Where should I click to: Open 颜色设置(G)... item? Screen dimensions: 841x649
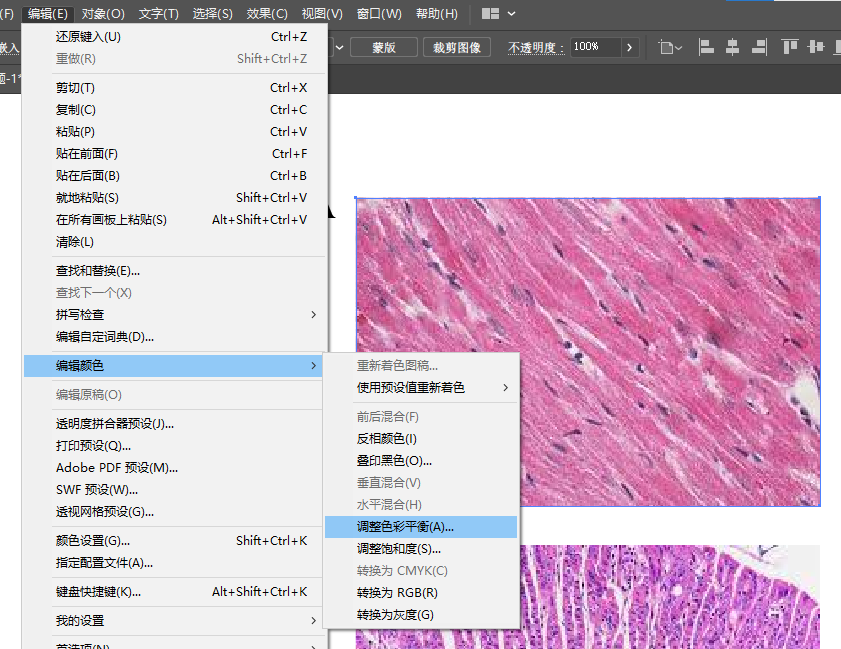point(174,541)
